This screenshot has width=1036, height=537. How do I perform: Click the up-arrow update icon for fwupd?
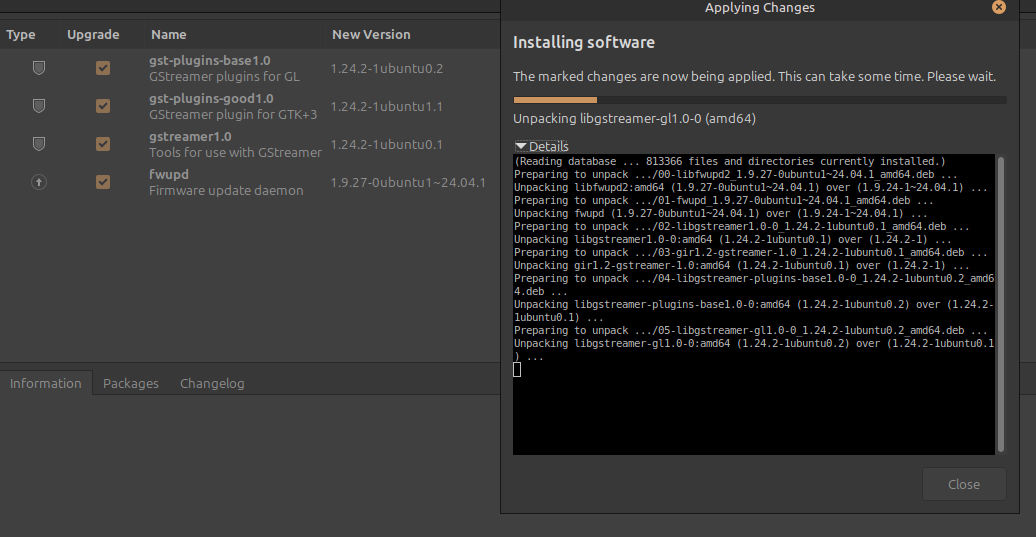39,182
